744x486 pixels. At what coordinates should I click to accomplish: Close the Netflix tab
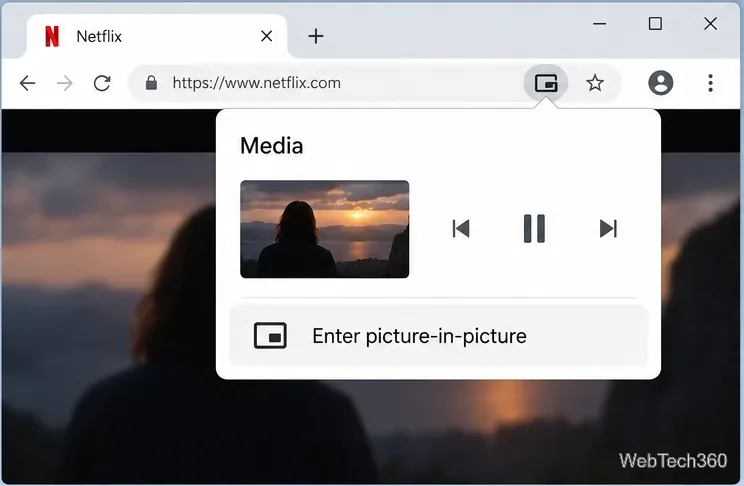point(267,36)
